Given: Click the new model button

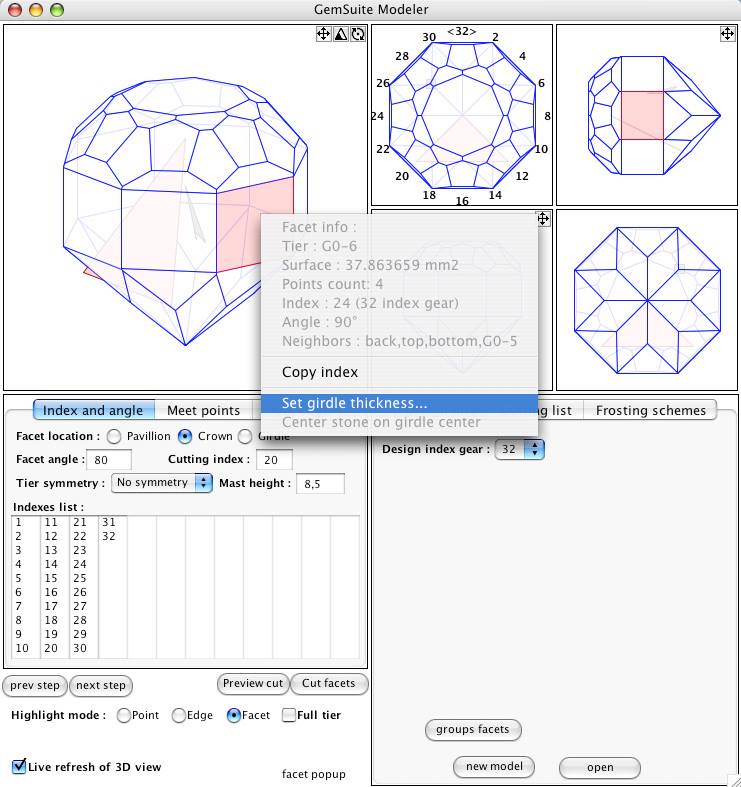Looking at the screenshot, I should pyautogui.click(x=494, y=766).
